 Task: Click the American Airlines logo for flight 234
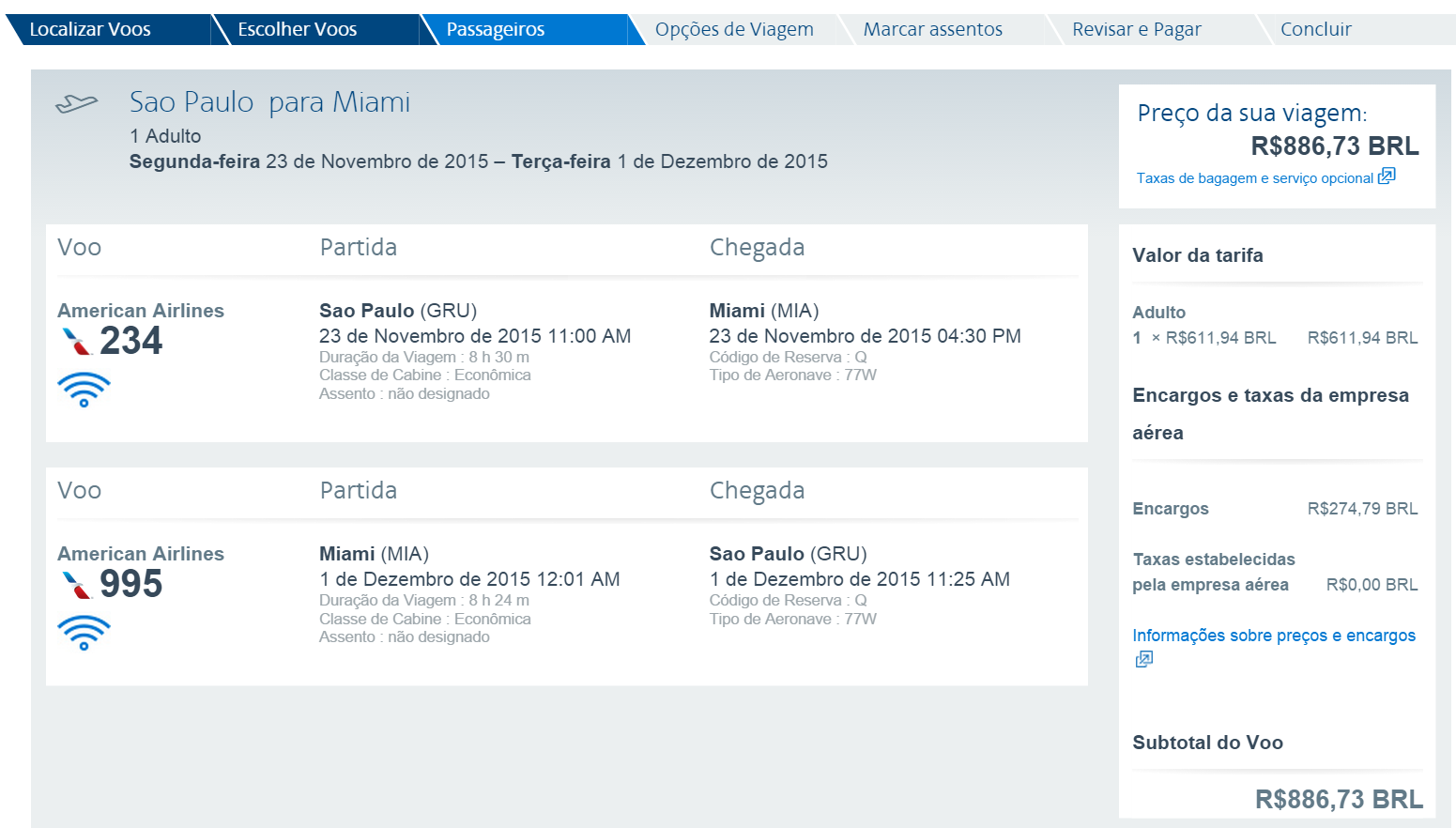point(76,342)
